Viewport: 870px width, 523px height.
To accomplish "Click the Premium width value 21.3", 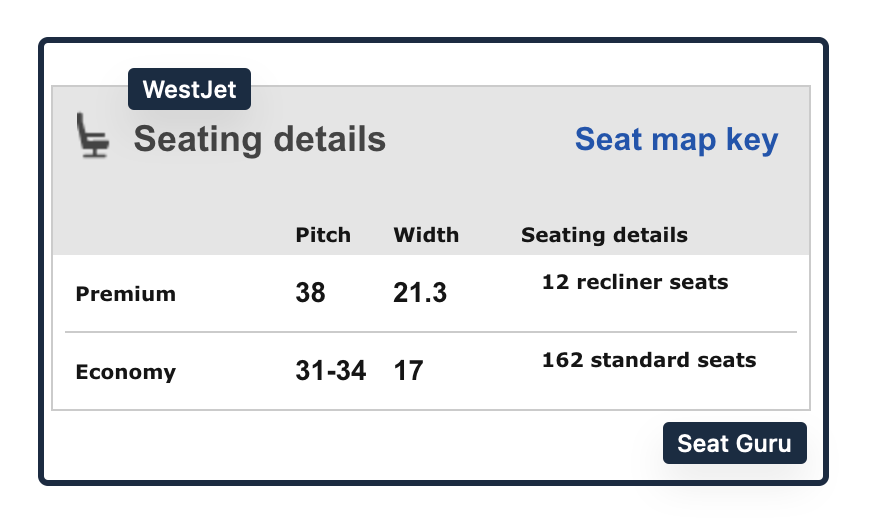I will (x=420, y=293).
